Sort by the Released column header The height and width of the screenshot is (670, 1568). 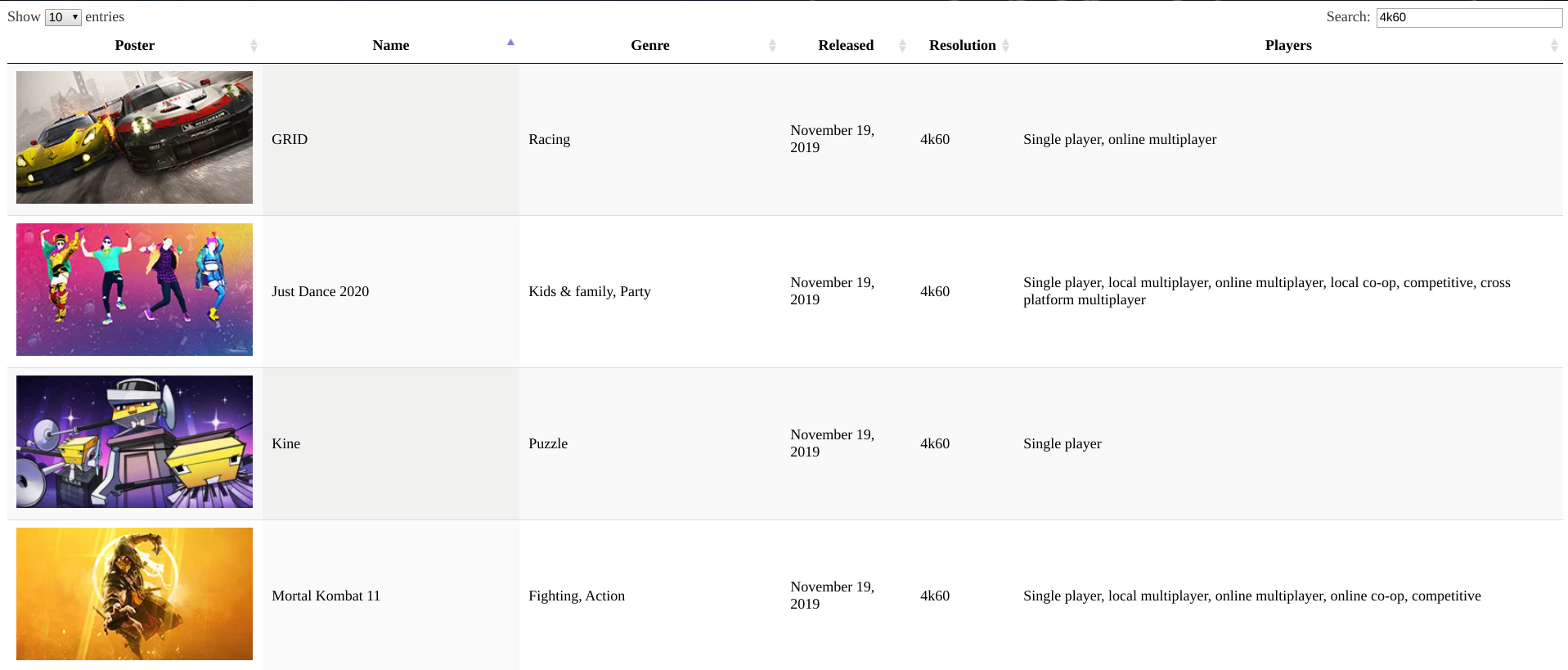pos(845,46)
